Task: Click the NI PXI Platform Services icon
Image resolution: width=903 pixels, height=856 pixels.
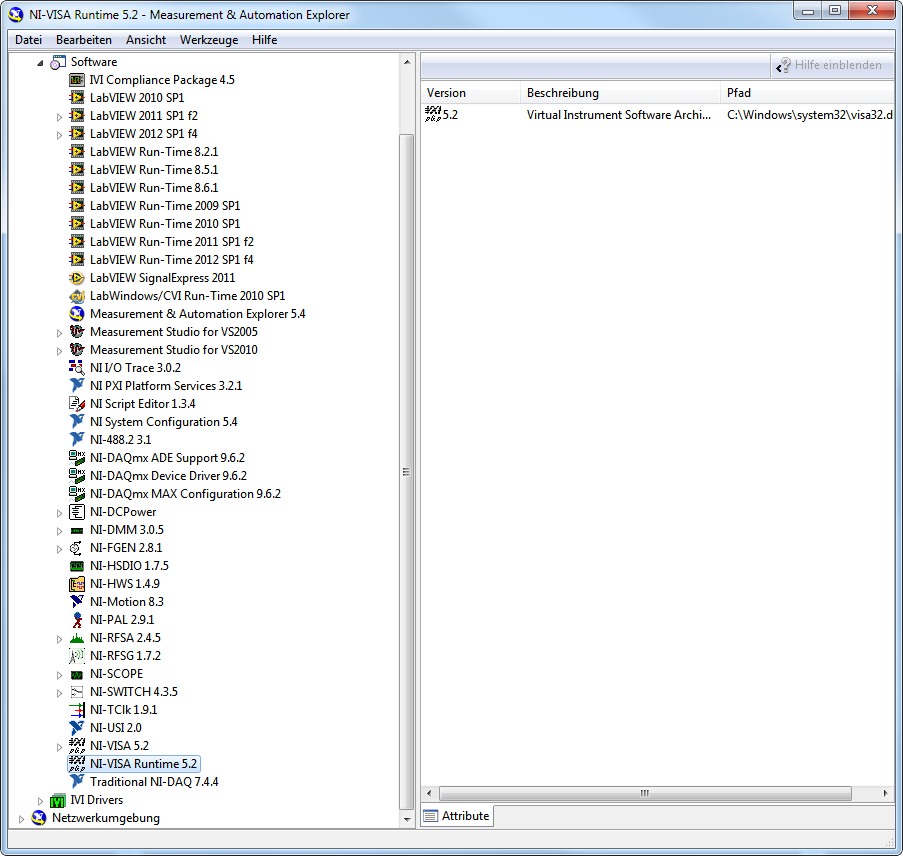Action: [77, 385]
